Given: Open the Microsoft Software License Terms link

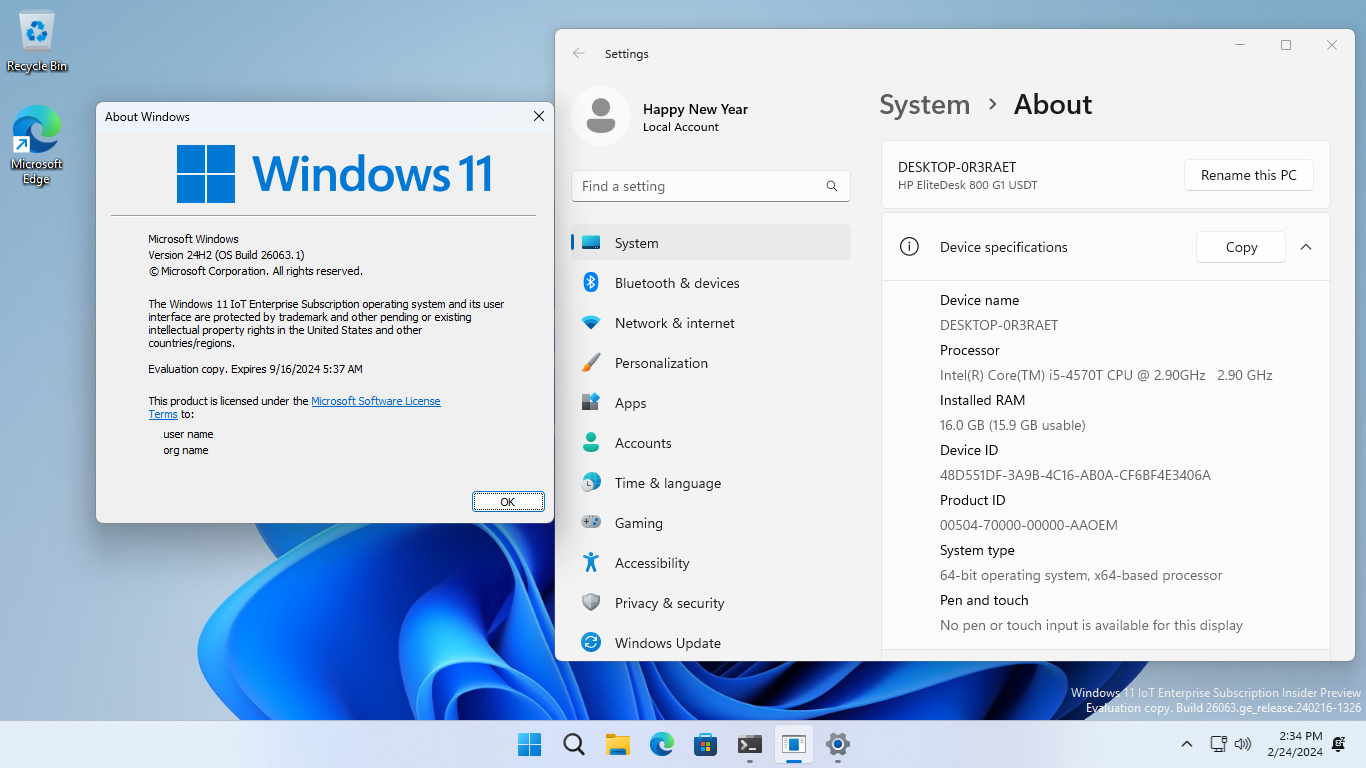Looking at the screenshot, I should click(x=375, y=401).
